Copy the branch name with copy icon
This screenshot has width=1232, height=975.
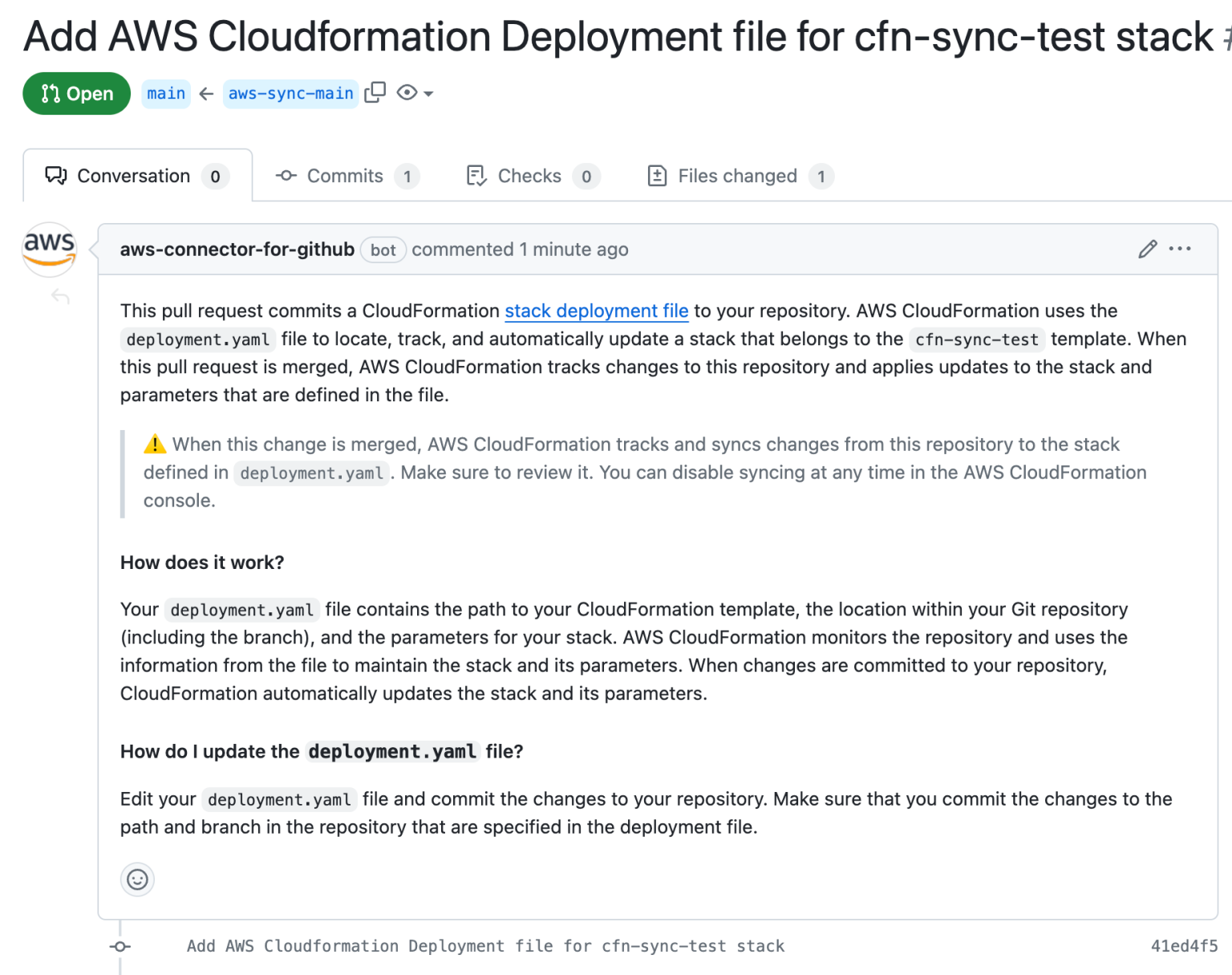click(x=375, y=92)
